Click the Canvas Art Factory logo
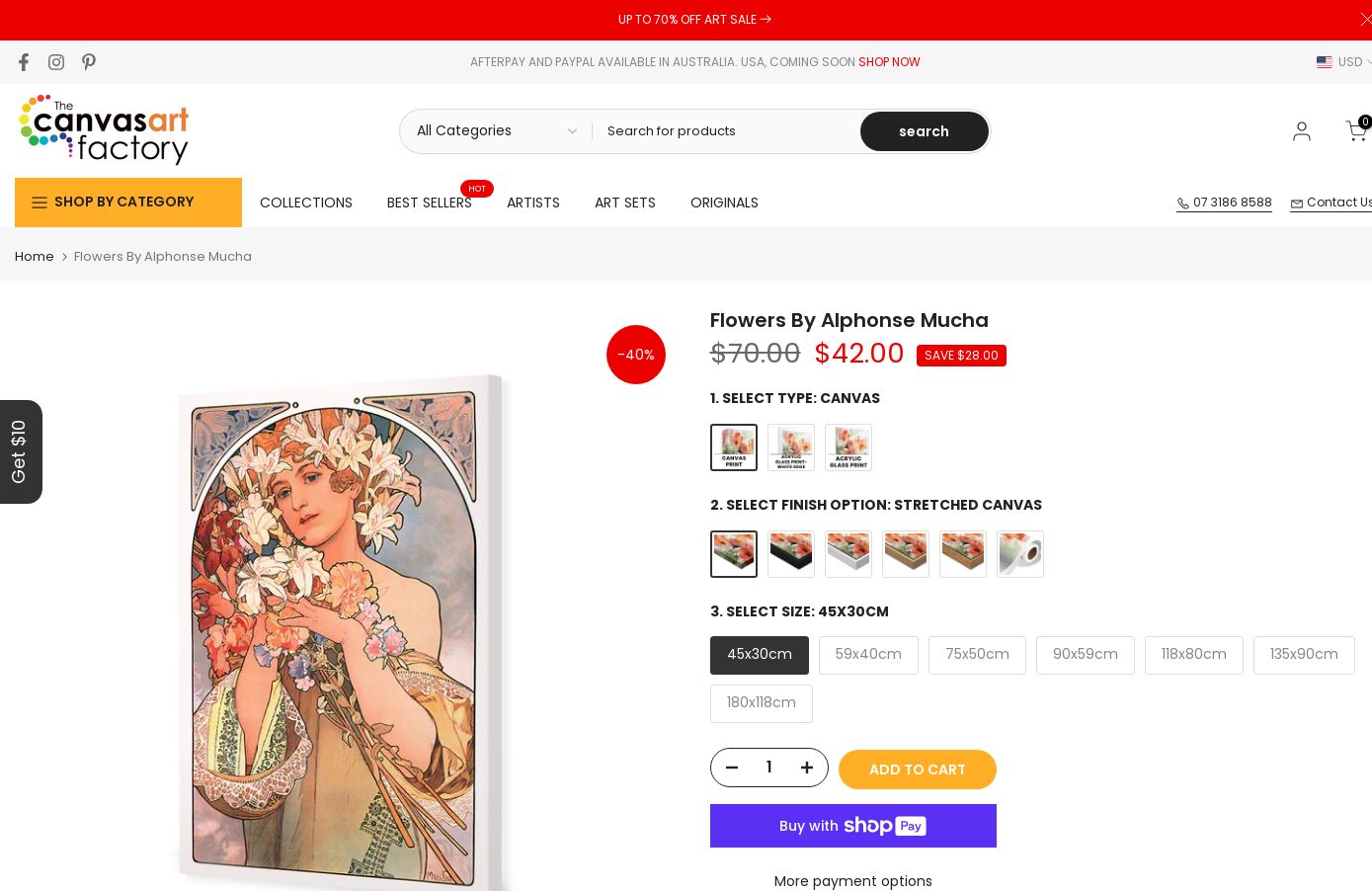1372x891 pixels. click(x=104, y=129)
